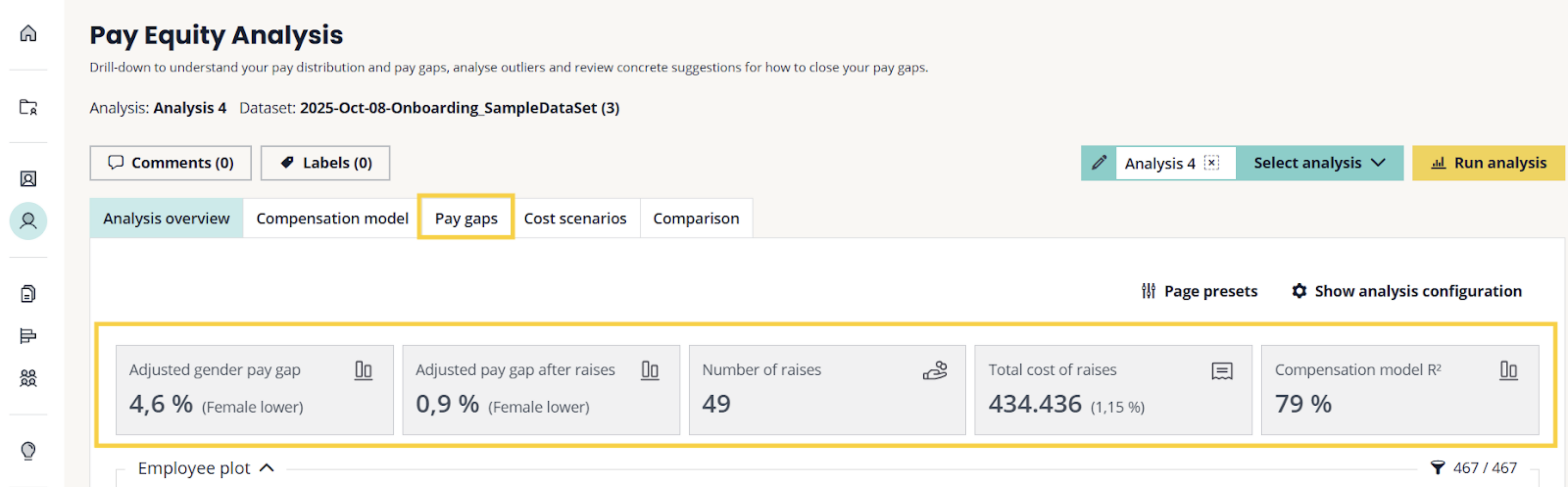Click the Labels (0) button
Image resolution: width=1568 pixels, height=487 pixels.
pos(325,163)
